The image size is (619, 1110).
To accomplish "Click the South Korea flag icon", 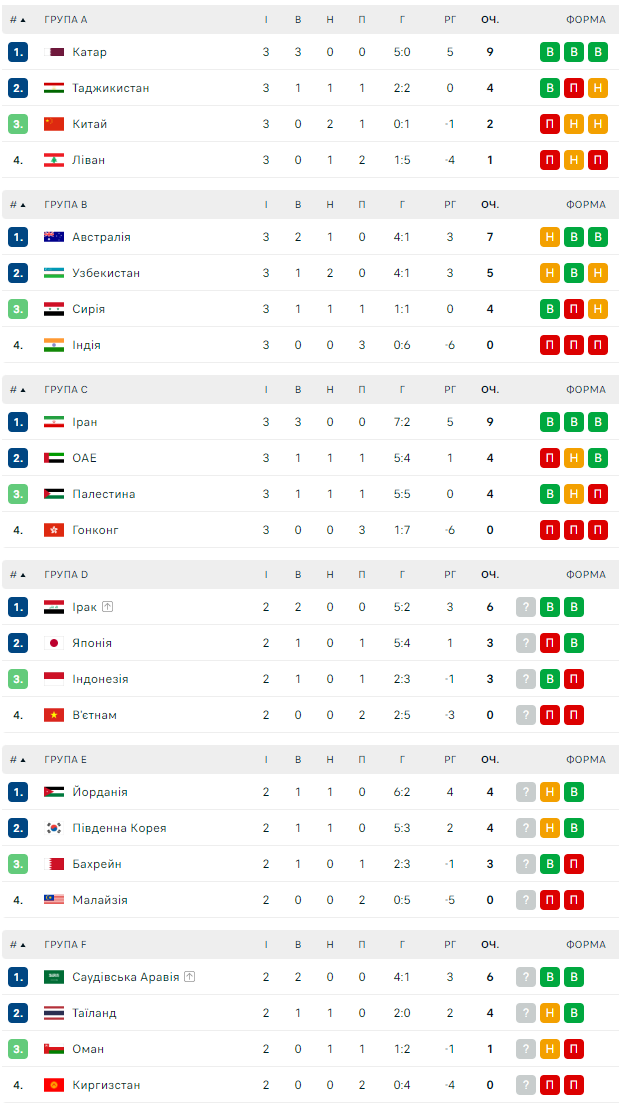I will (x=54, y=828).
